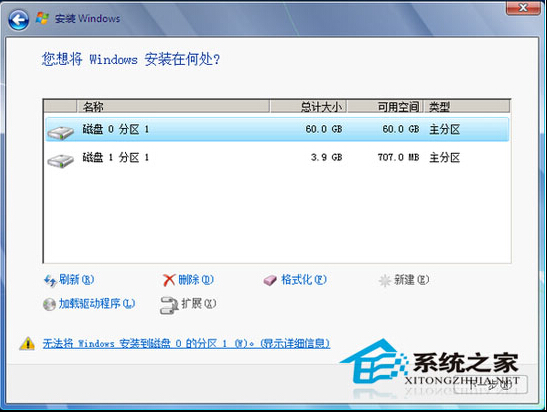The height and width of the screenshot is (412, 548).
Task: Click 主分区 type in disk 1 row
Action: point(445,158)
